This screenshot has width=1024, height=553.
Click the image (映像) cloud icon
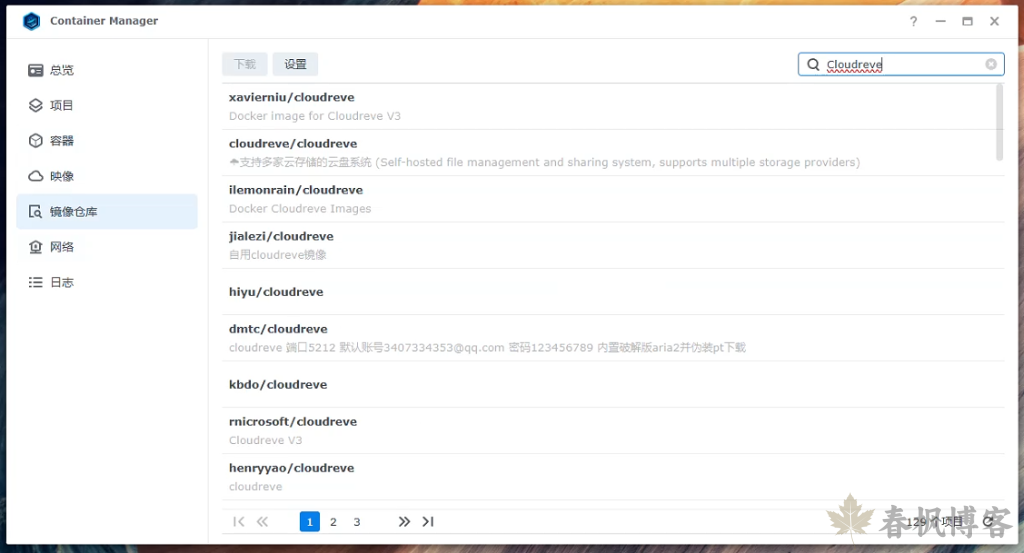[x=35, y=176]
